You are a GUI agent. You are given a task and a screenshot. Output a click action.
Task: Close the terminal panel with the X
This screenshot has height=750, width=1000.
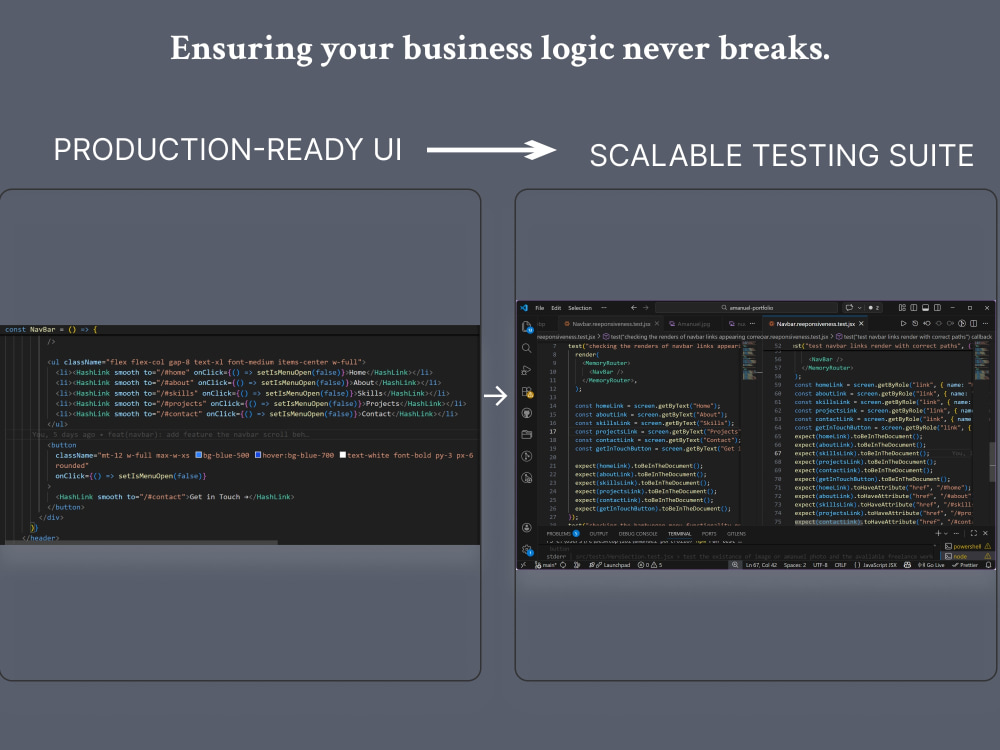pyautogui.click(x=985, y=533)
